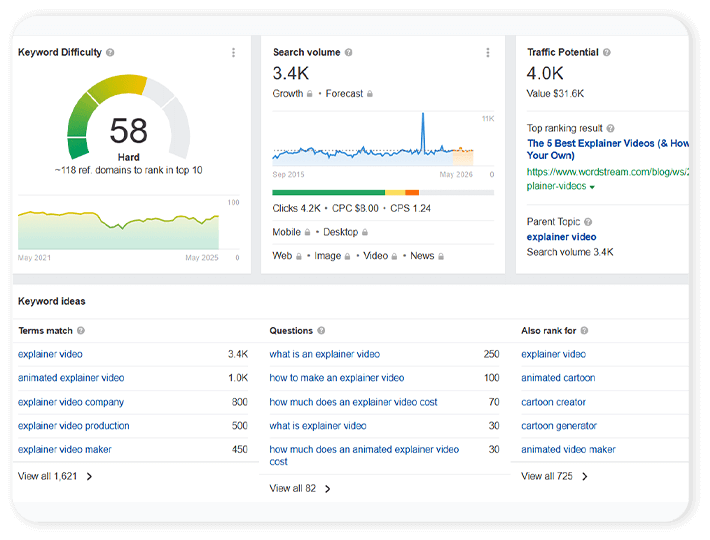Open how much does an explainer video cost
Image resolution: width=710 pixels, height=540 pixels.
pos(353,402)
